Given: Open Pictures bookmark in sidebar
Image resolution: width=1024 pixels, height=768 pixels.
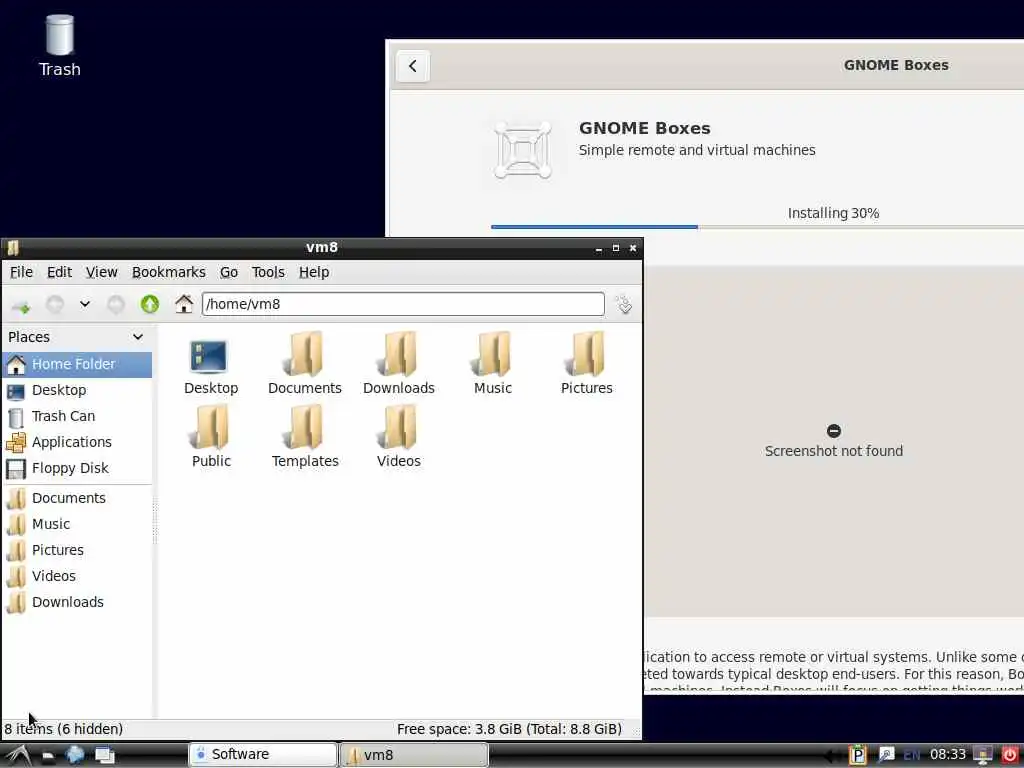Looking at the screenshot, I should (x=77, y=551).
